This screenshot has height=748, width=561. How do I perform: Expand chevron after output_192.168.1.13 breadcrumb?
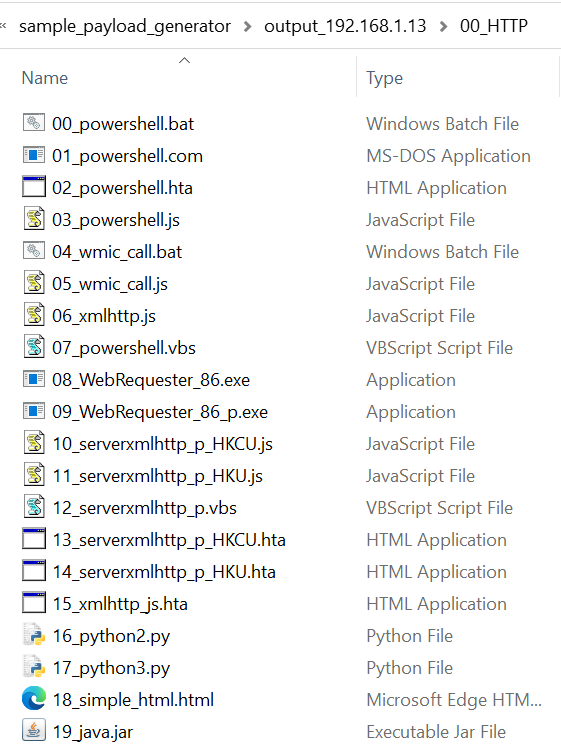pos(443,26)
